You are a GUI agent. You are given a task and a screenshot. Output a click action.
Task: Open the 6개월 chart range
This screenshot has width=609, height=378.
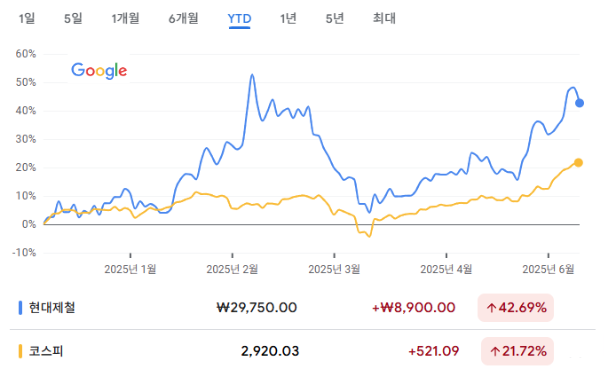click(183, 18)
